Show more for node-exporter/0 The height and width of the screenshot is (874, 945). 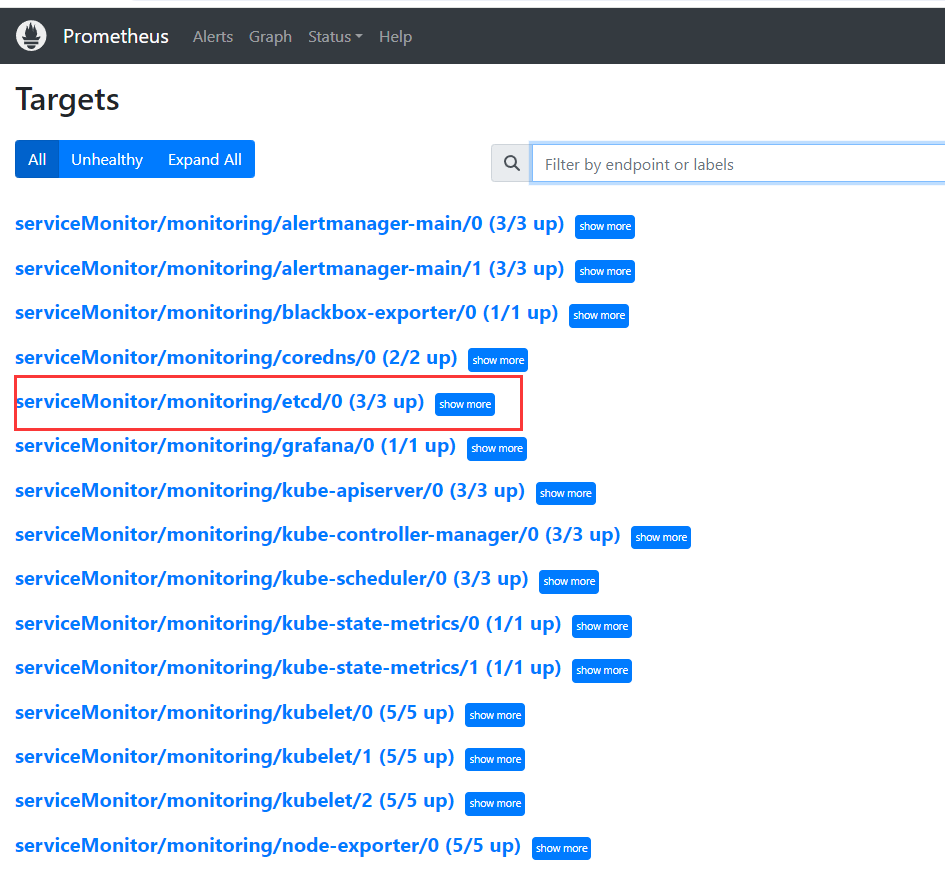click(562, 848)
